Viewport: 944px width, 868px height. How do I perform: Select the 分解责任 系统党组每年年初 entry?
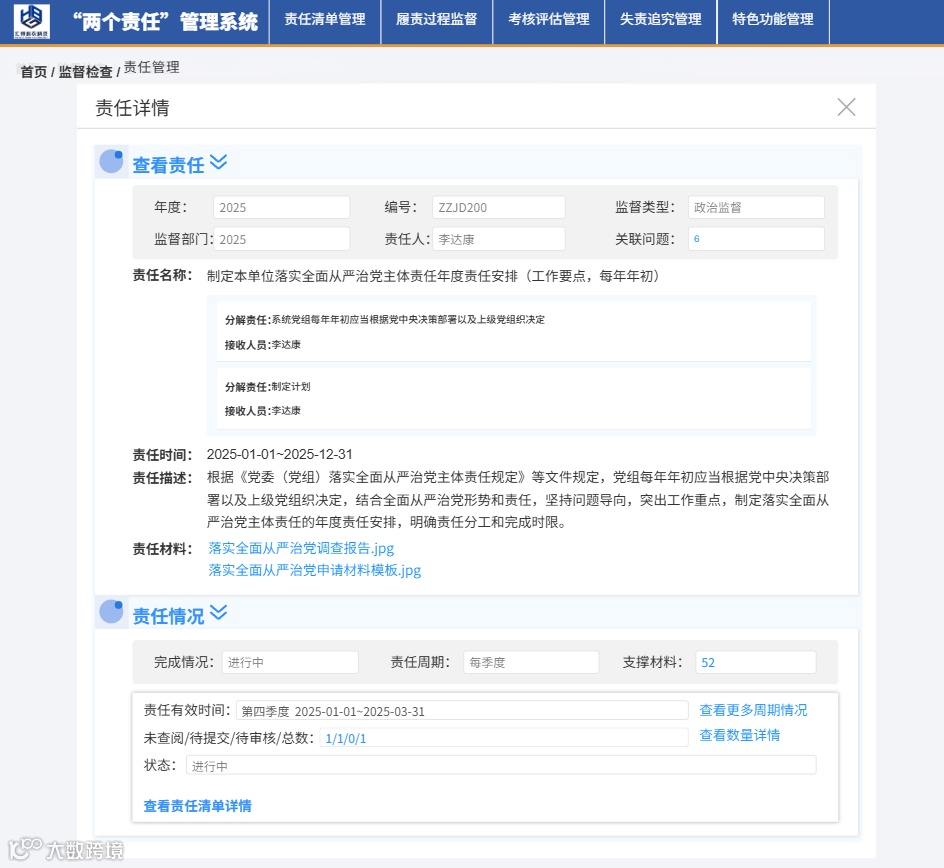tap(514, 331)
